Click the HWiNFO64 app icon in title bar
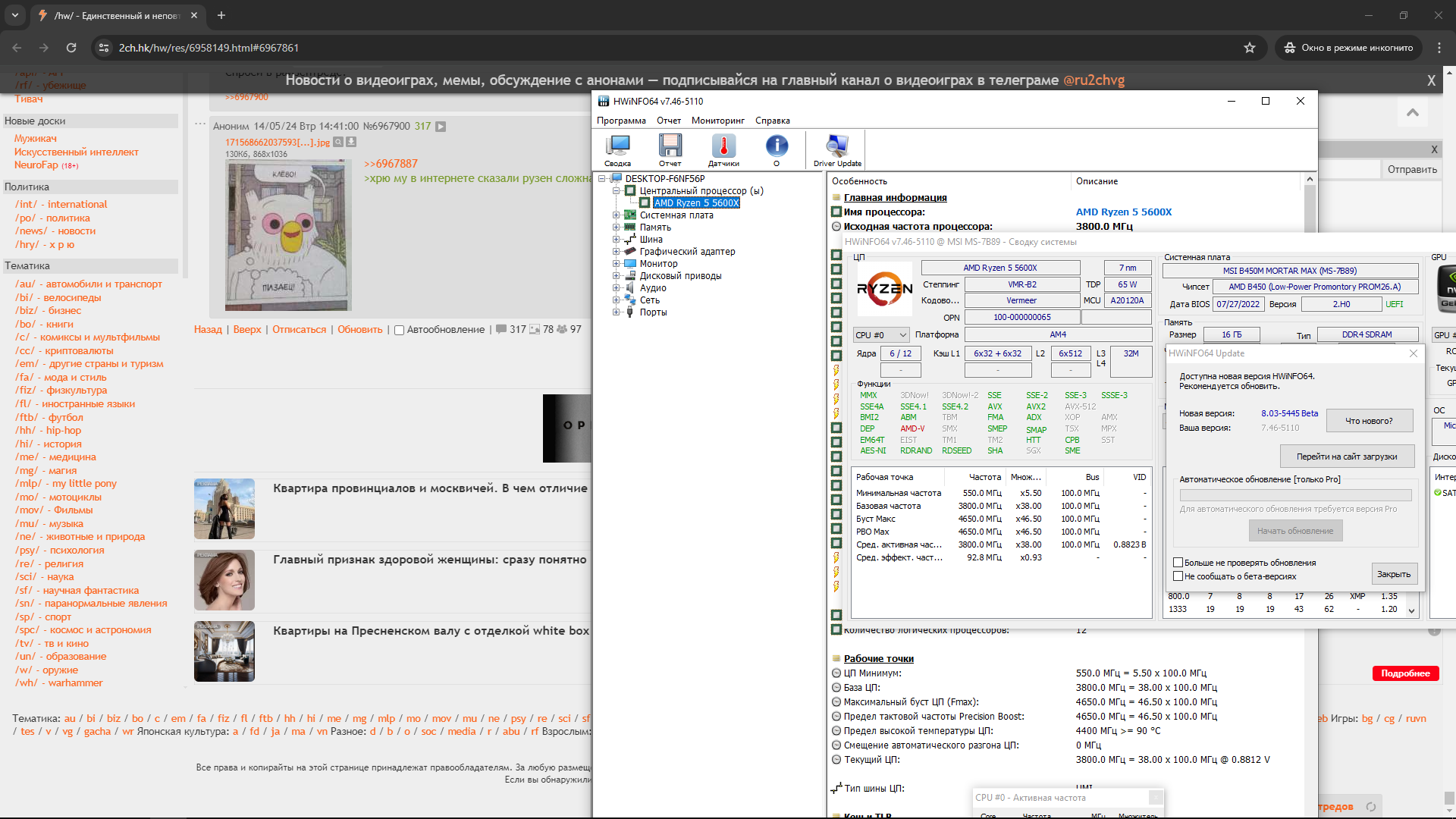The height and width of the screenshot is (819, 1456). [x=604, y=101]
